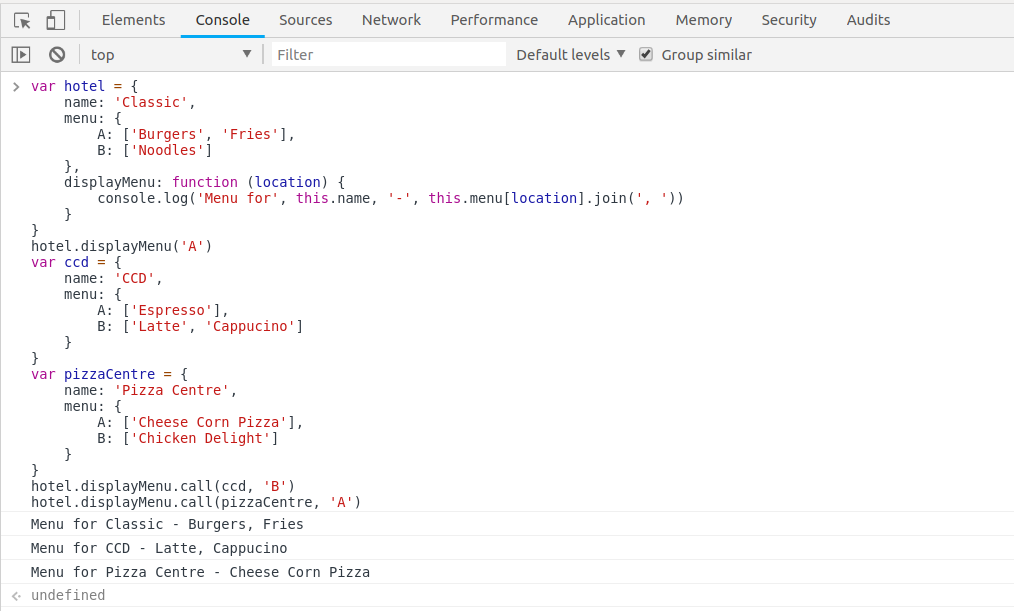Toggle the device toolbar icon
Image resolution: width=1014 pixels, height=611 pixels.
point(56,20)
